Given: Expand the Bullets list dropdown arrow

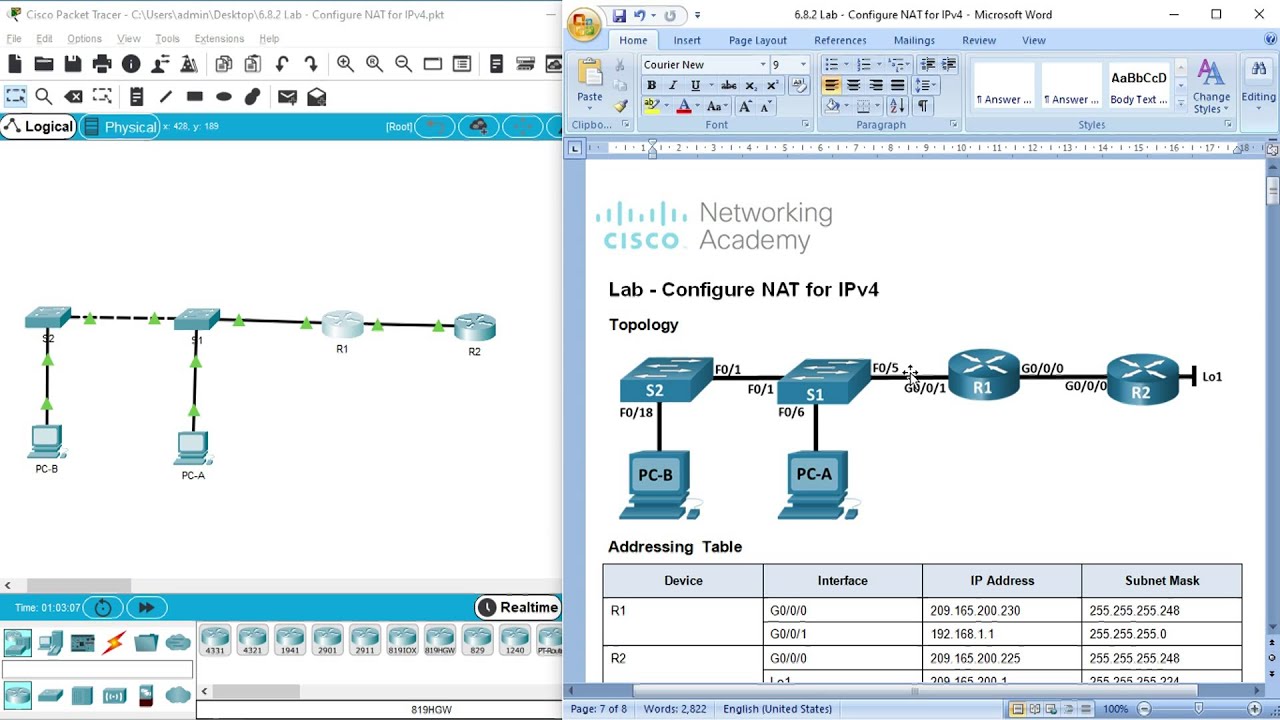Looking at the screenshot, I should point(846,65).
